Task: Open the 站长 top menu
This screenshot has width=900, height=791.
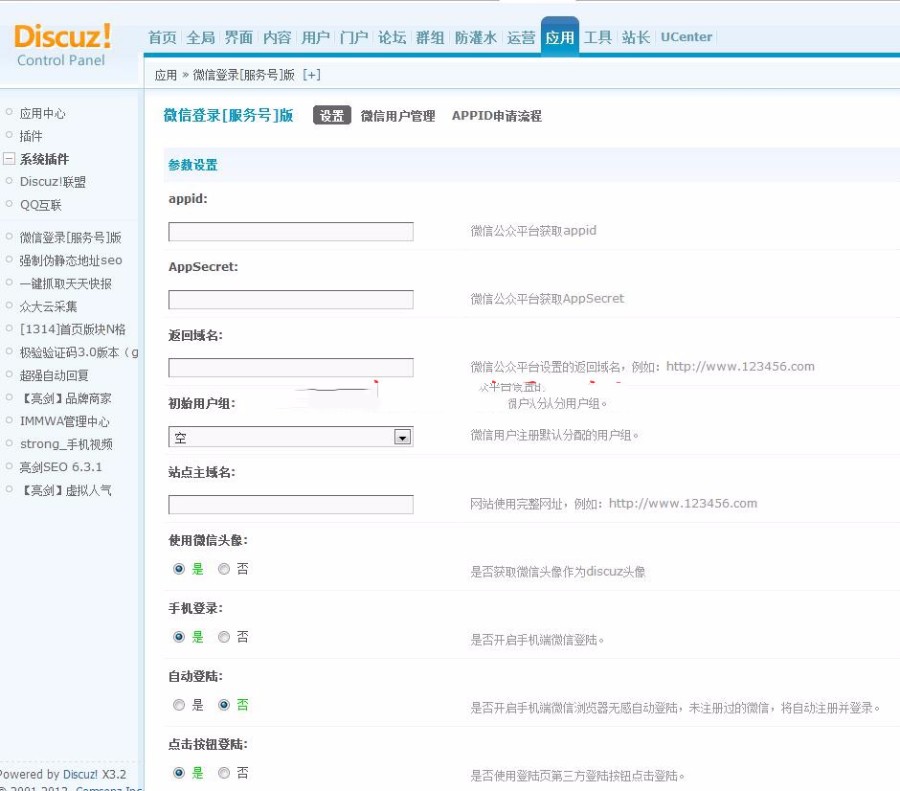Action: point(636,37)
